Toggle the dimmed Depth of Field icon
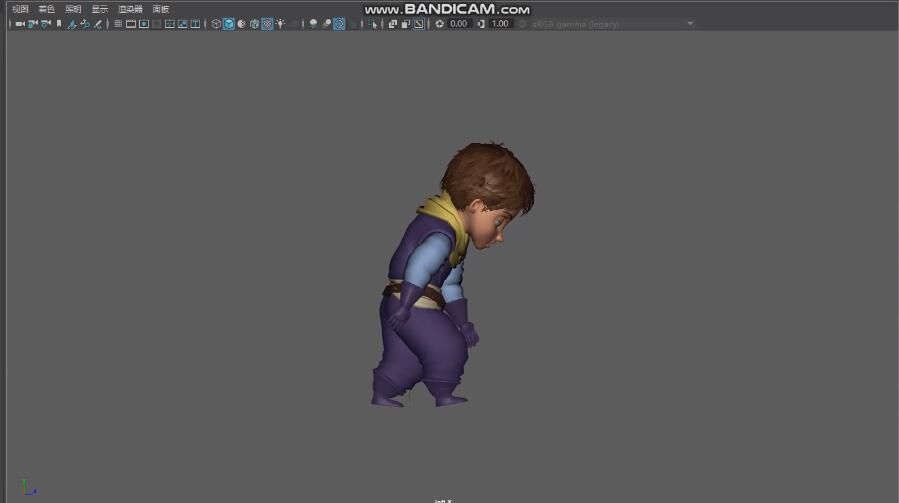Image resolution: width=899 pixels, height=503 pixels. pyautogui.click(x=353, y=24)
